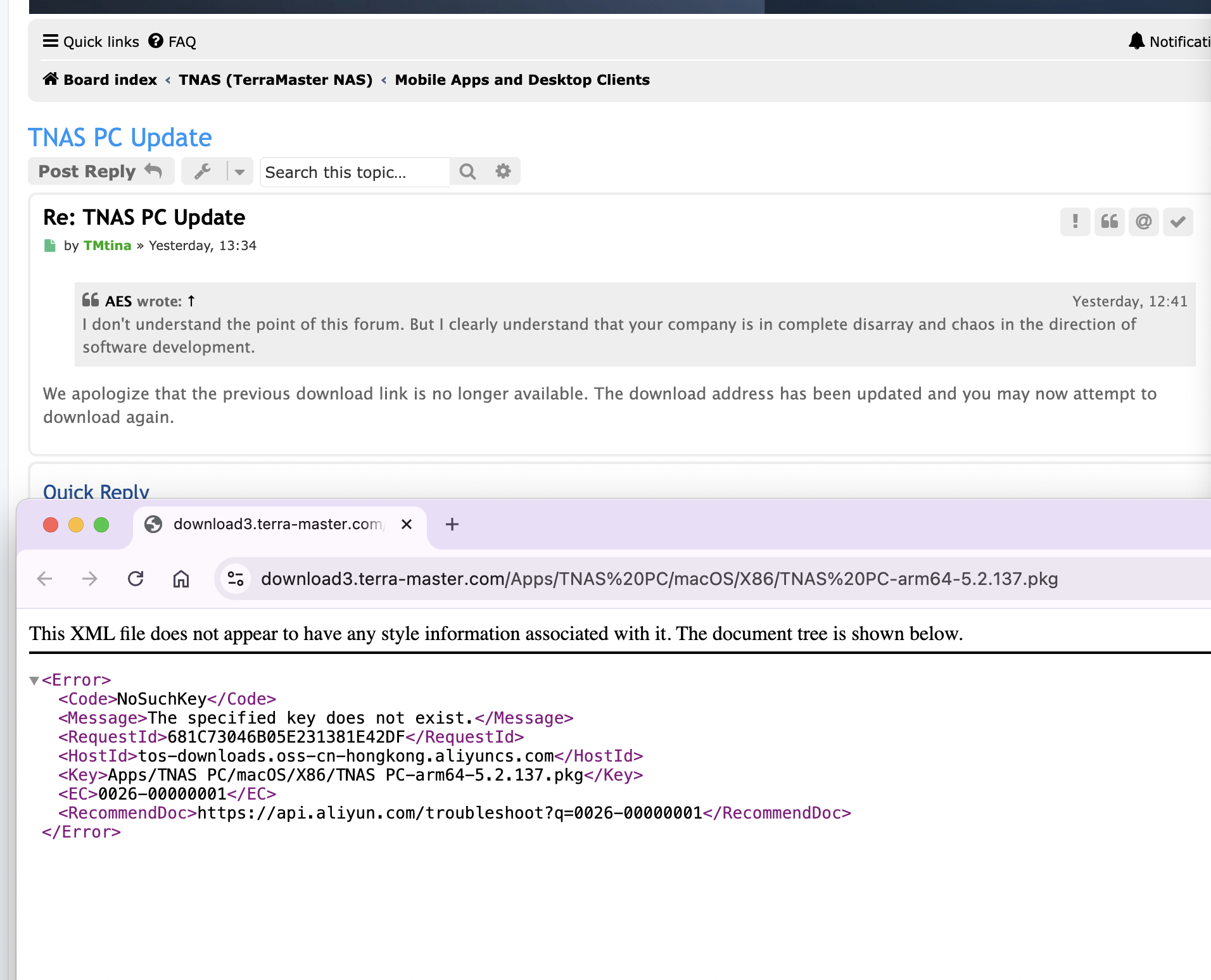The image size is (1211, 980).
Task: Click the post document icon beside TMtina
Action: click(50, 246)
